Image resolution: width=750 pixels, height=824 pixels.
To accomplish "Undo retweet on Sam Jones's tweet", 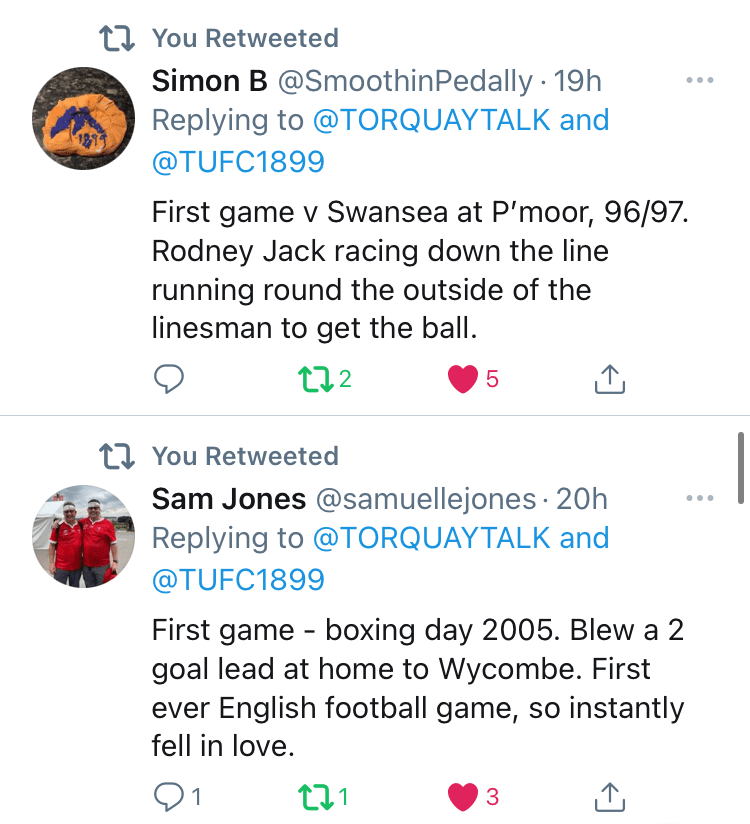I will pos(315,797).
